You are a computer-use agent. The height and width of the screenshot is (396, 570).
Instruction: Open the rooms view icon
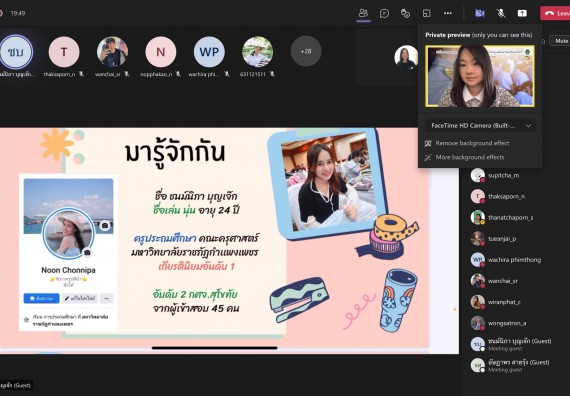pyautogui.click(x=426, y=13)
